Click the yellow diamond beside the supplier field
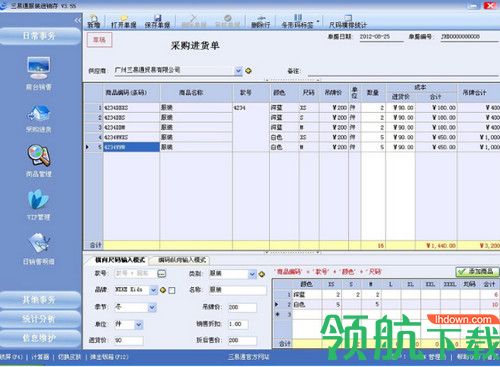This screenshot has width=500, height=367. tap(248, 71)
